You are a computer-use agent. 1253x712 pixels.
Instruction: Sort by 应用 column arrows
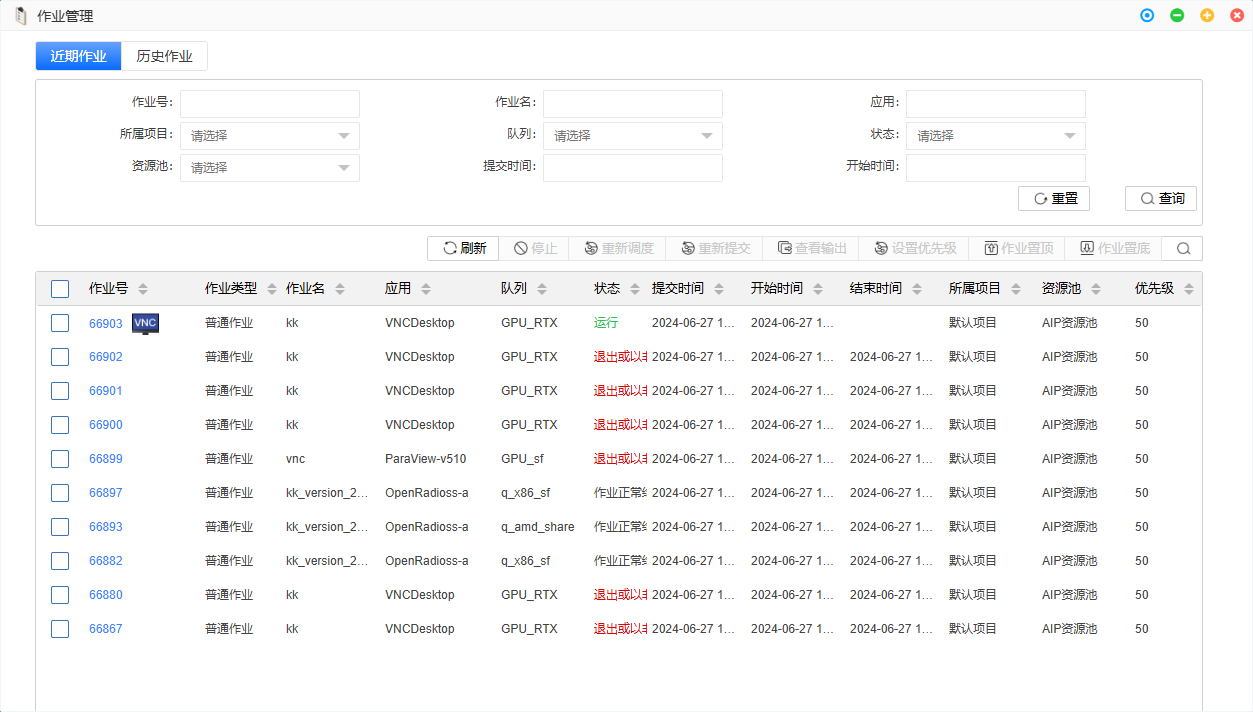[x=426, y=289]
